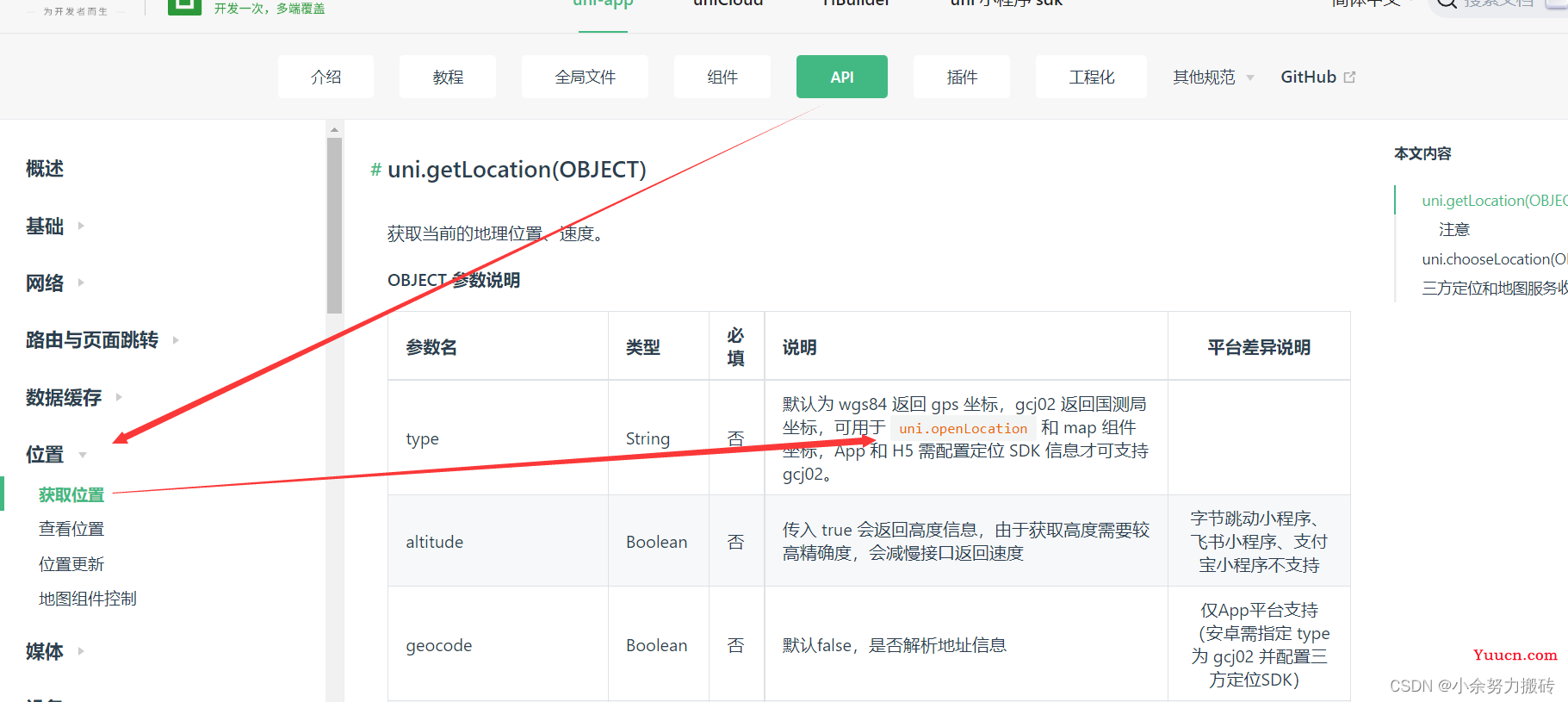
Task: Open the 介绍 nav tab
Action: 325,77
